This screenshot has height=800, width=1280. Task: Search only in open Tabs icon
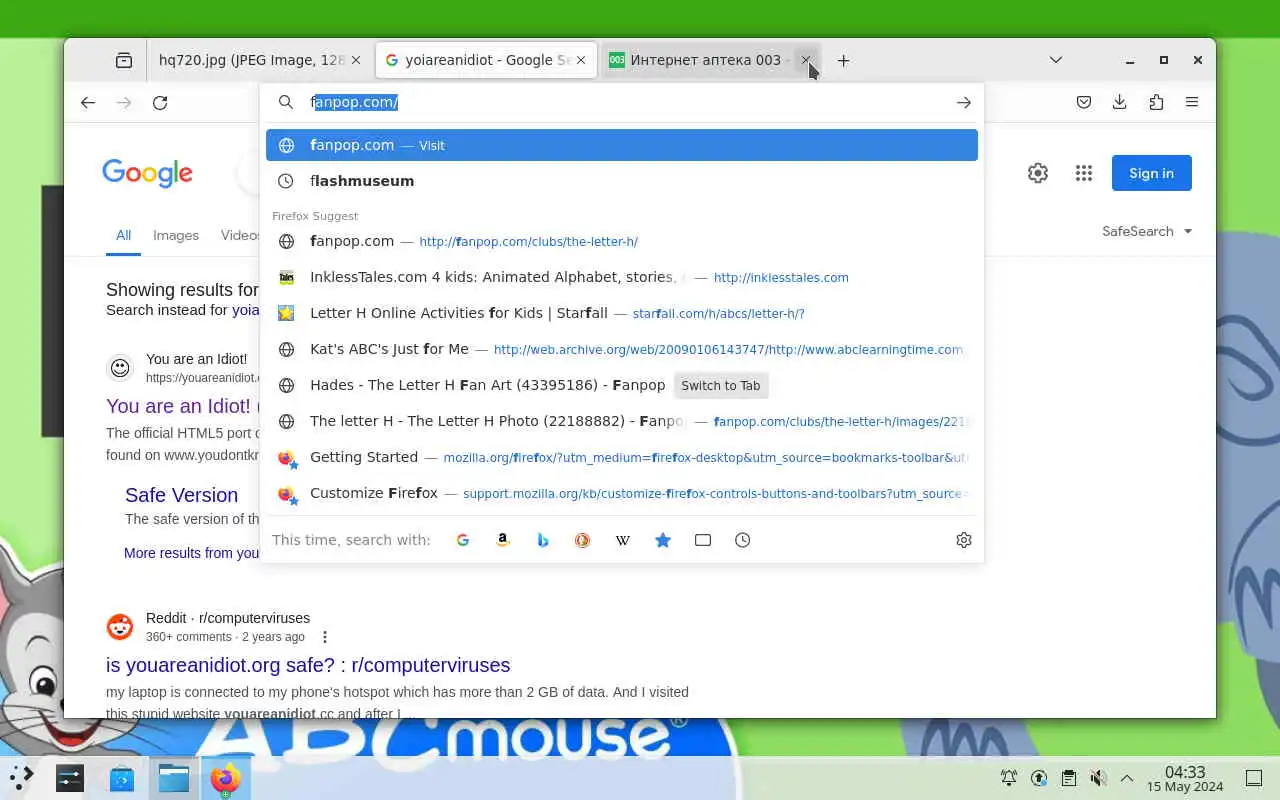point(703,540)
